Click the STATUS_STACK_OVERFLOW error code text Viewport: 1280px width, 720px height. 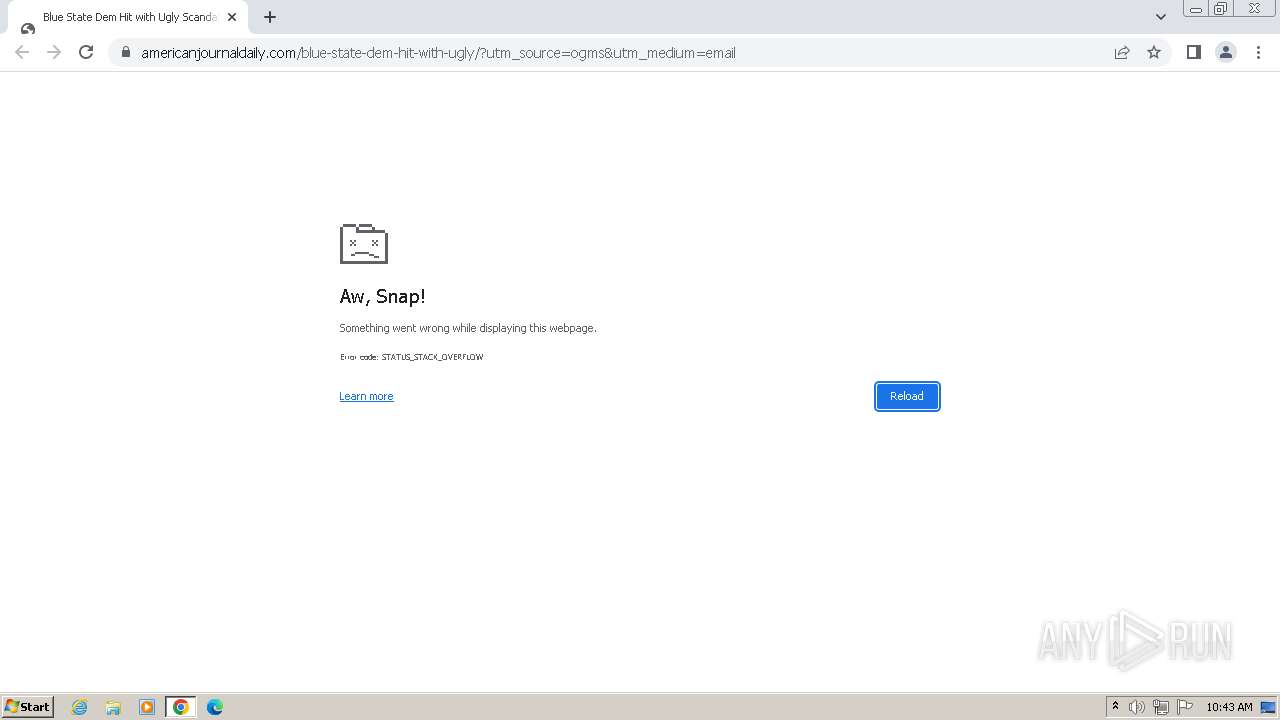432,357
